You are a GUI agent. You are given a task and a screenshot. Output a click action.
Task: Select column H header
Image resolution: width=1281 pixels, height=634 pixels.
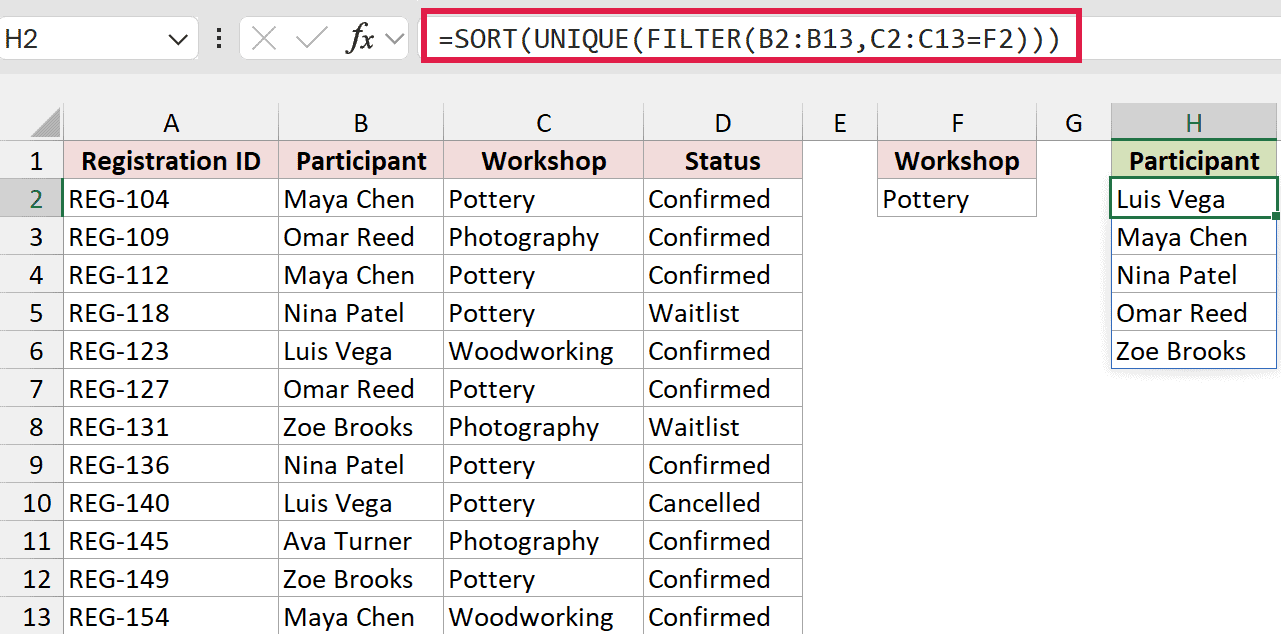1194,123
